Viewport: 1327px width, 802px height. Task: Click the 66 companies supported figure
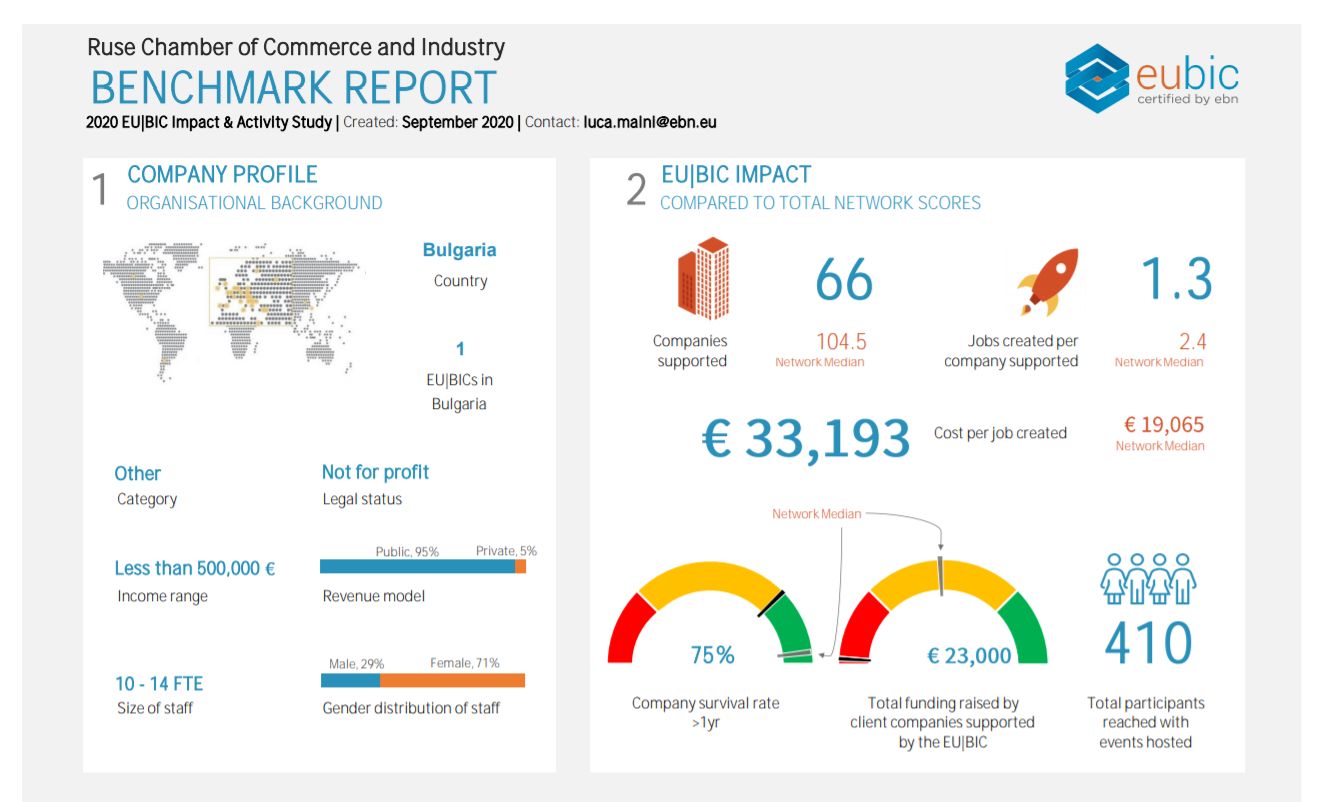(x=844, y=281)
